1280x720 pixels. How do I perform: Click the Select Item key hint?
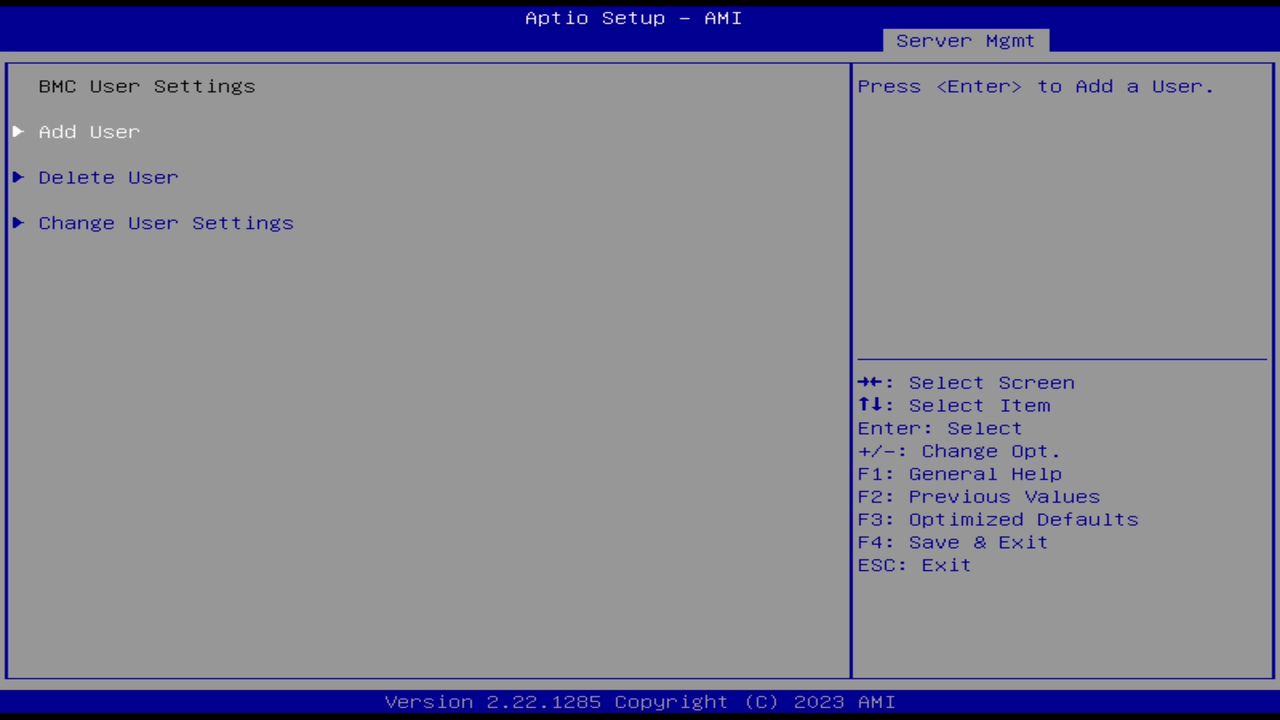coord(954,406)
